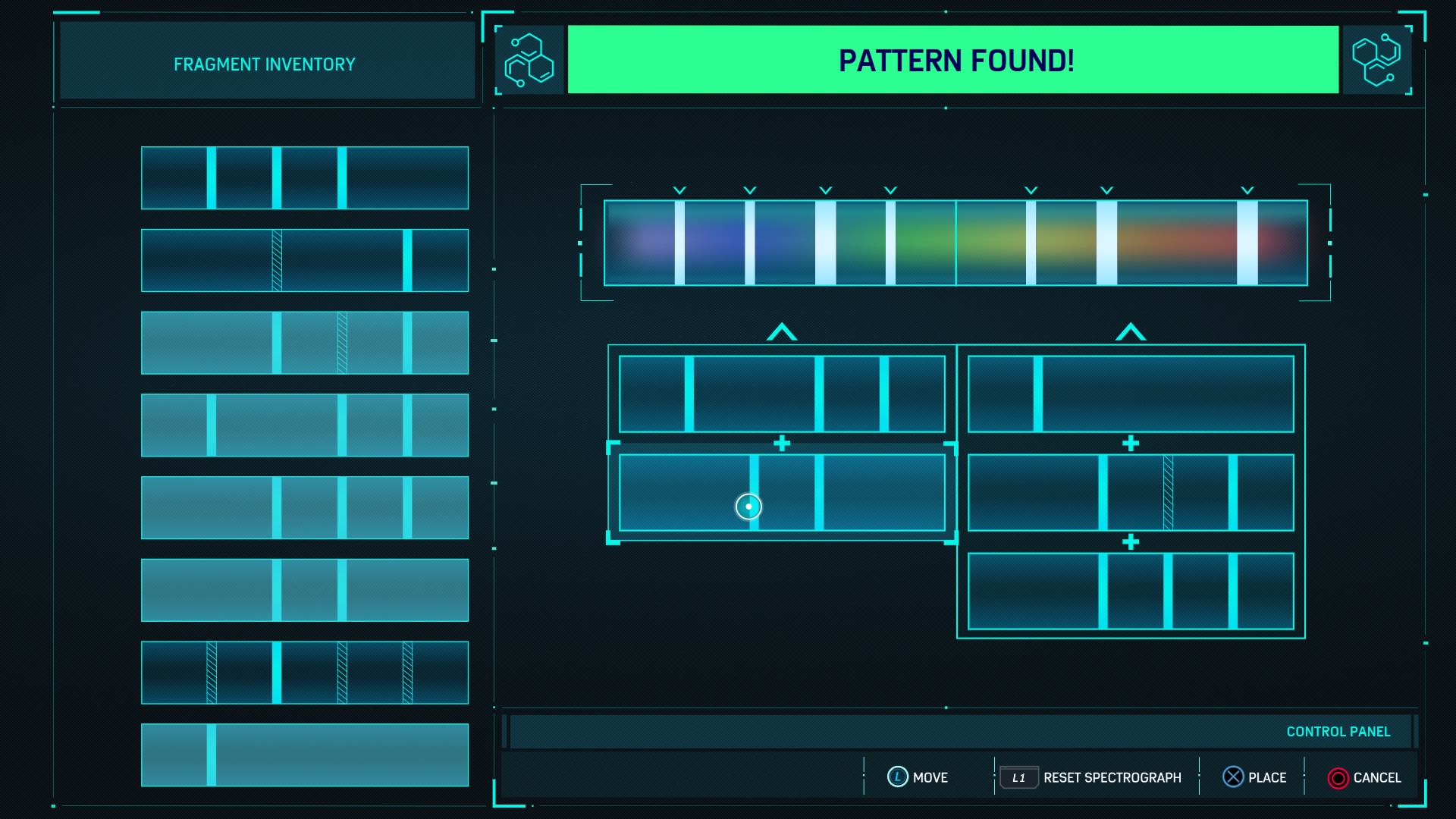Select the top fragment in the inventory
This screenshot has width=1456, height=819.
[304, 178]
